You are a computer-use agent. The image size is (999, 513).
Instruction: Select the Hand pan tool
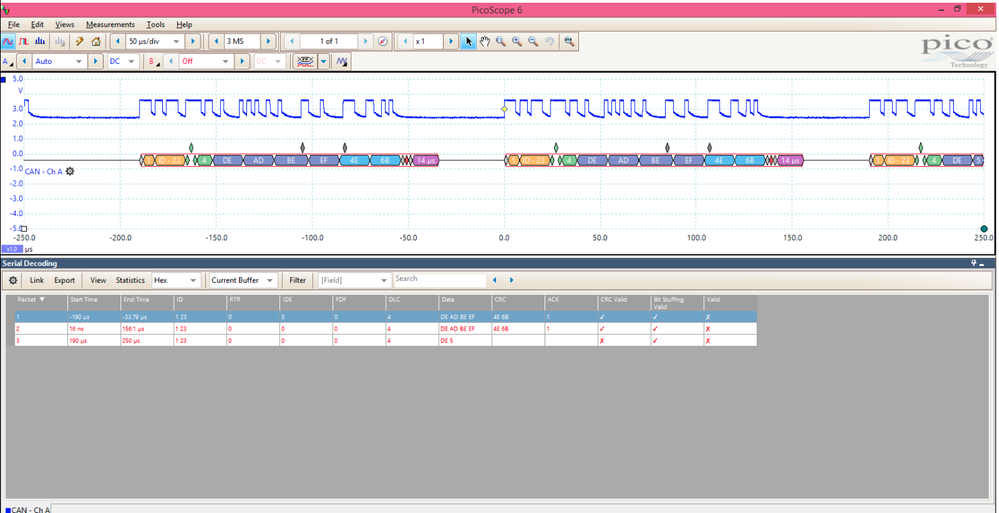[485, 41]
